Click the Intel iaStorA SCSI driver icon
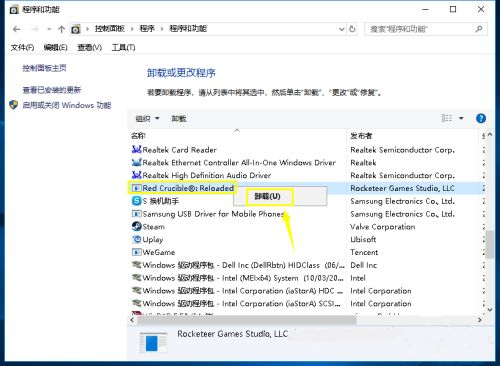This screenshot has width=500, height=366. coord(137,303)
